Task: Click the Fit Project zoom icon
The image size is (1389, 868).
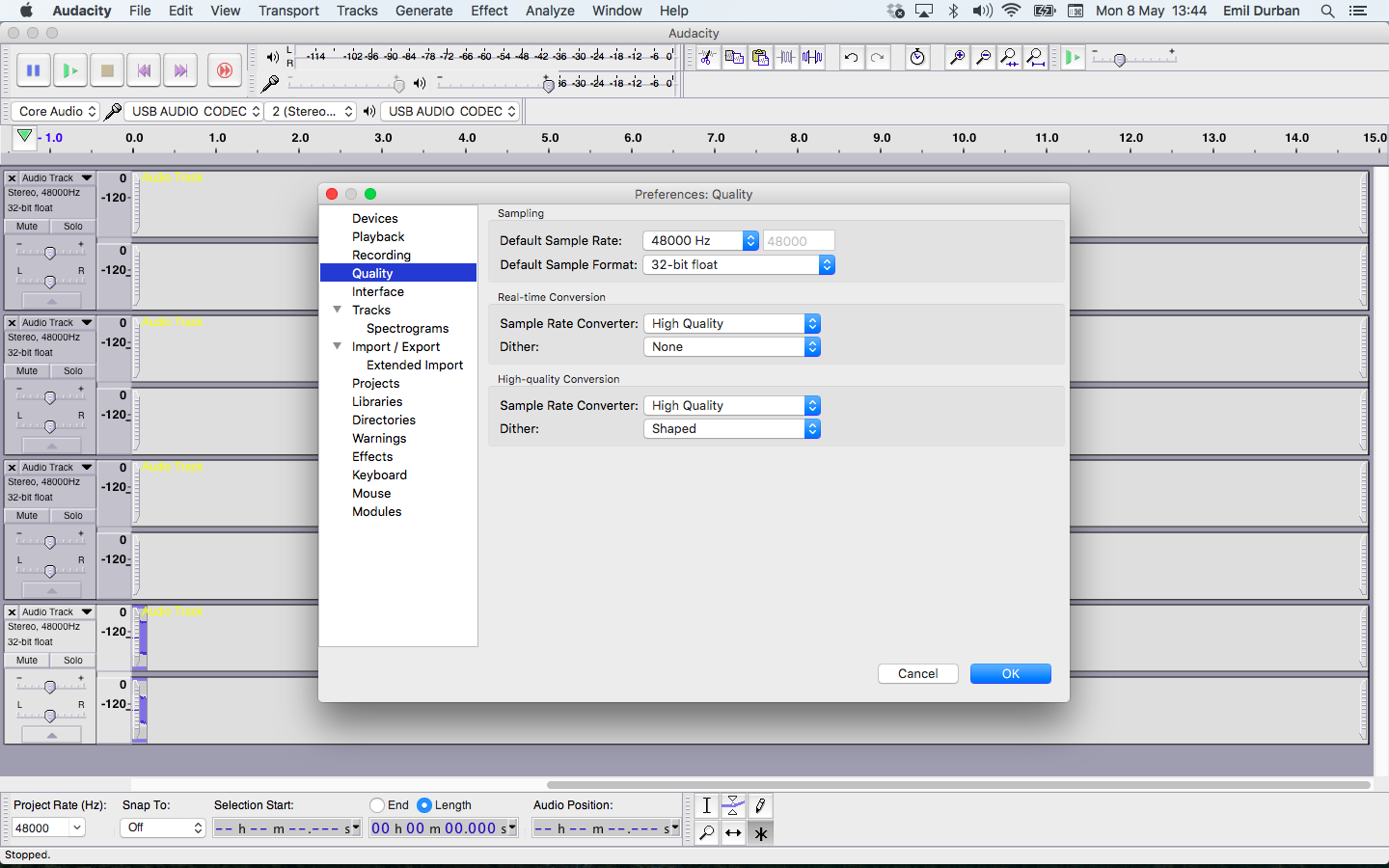Action: tap(1035, 57)
